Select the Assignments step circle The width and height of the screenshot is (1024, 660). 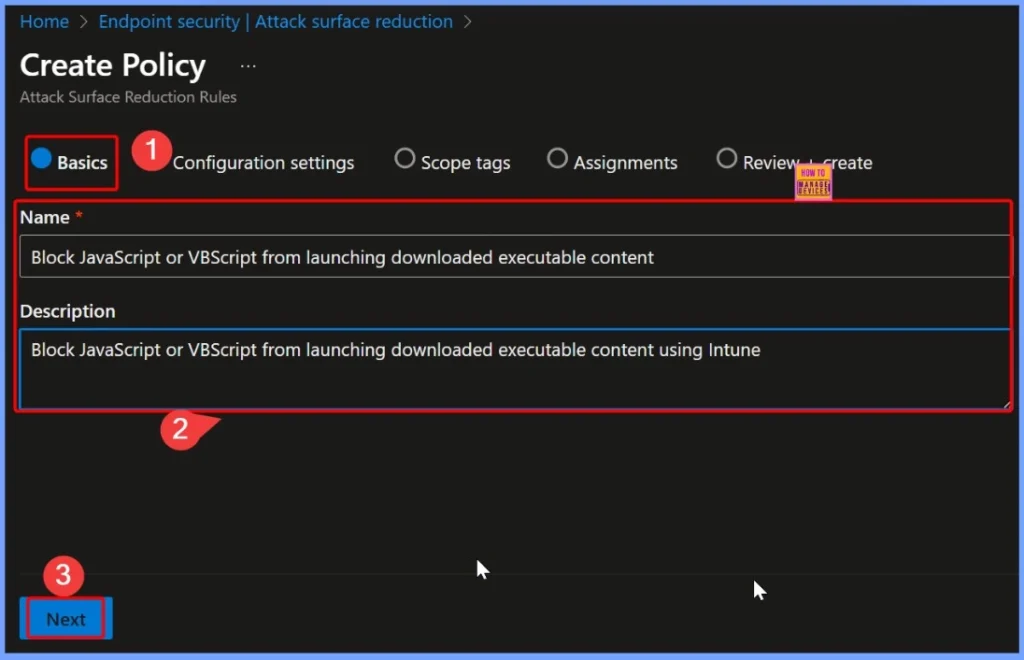coord(557,159)
